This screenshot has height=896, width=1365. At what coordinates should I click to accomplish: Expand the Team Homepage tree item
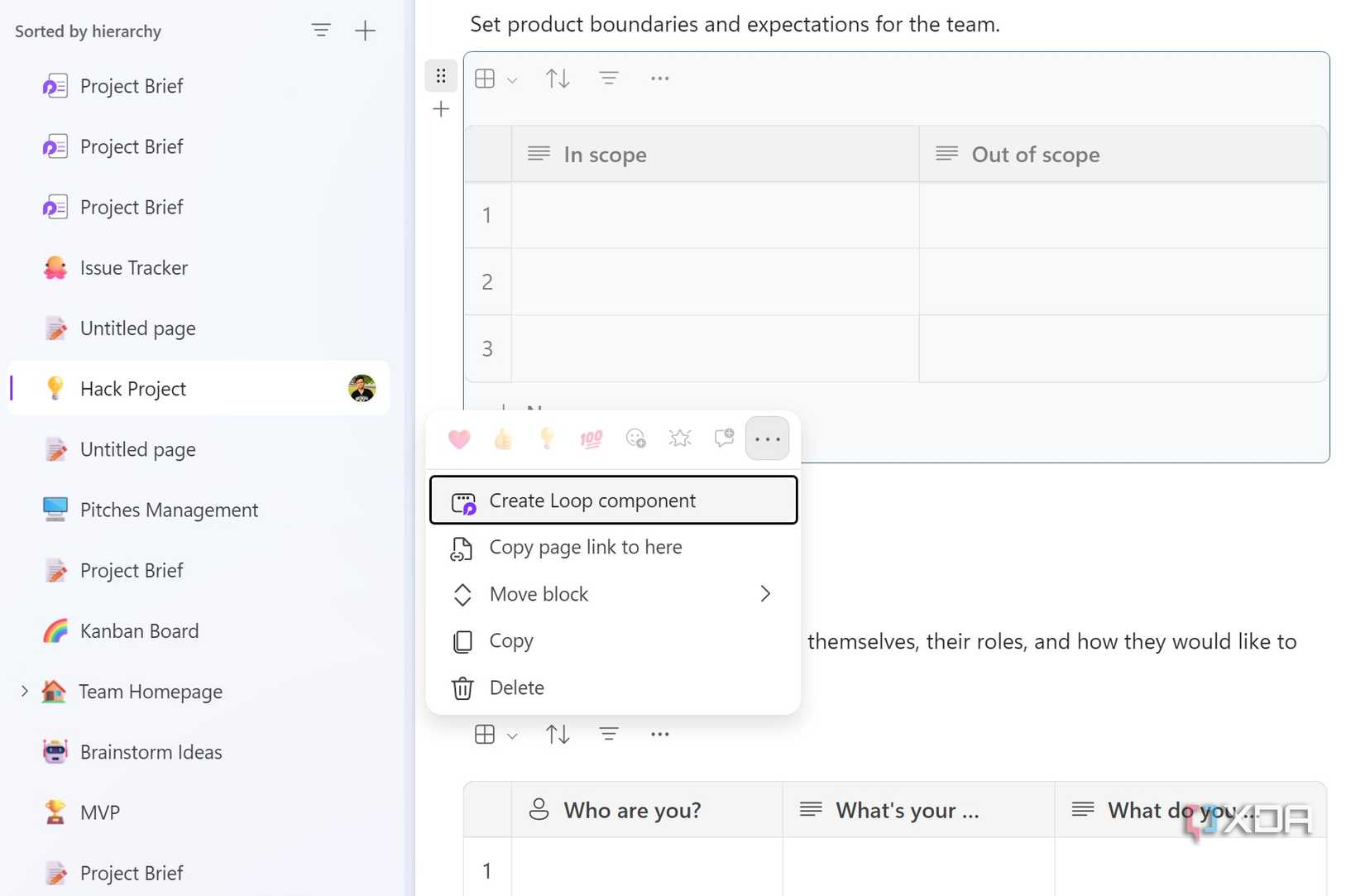(x=24, y=692)
